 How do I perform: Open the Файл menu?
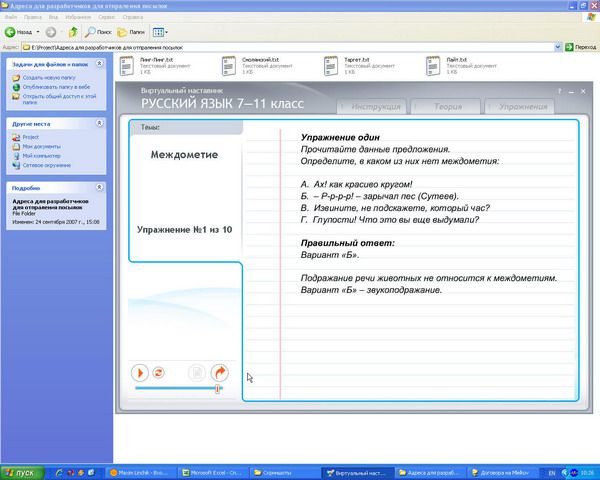pos(11,17)
